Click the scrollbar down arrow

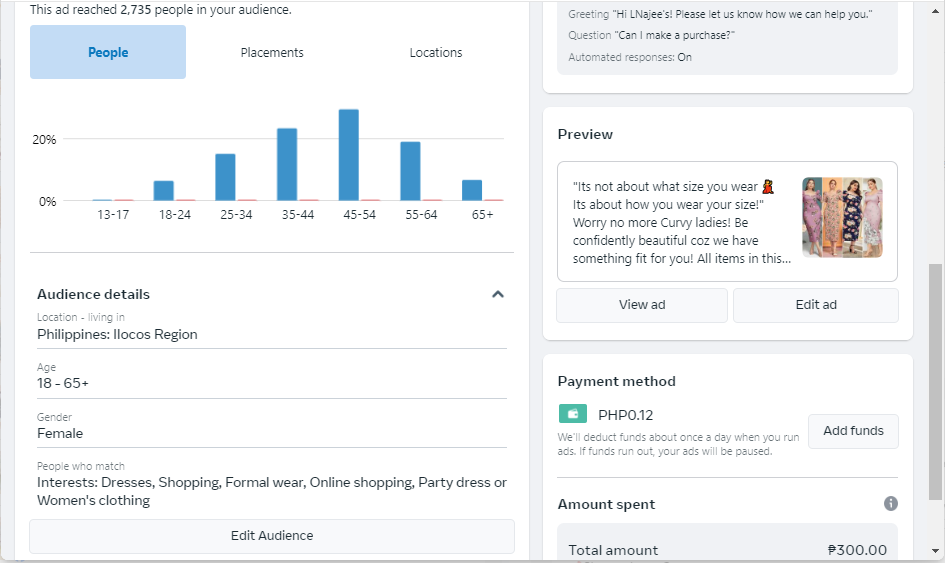tap(935, 551)
